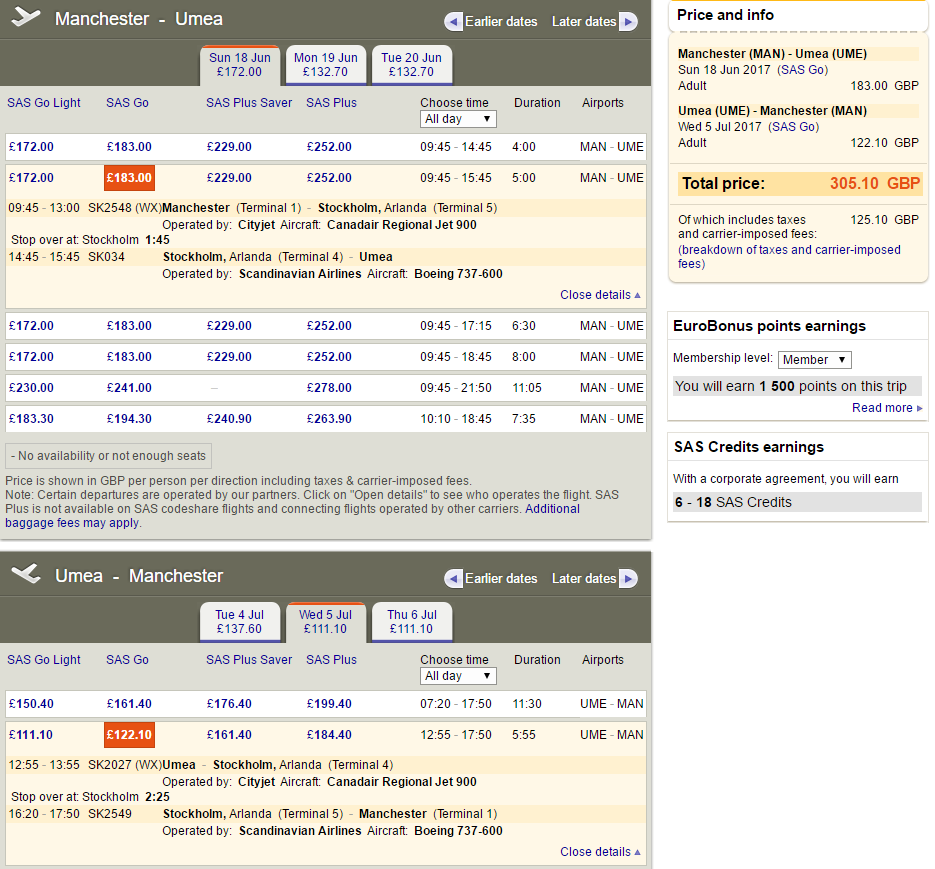Pick the £278.00 SAS Plus fare
The image size is (935, 869).
coord(329,388)
